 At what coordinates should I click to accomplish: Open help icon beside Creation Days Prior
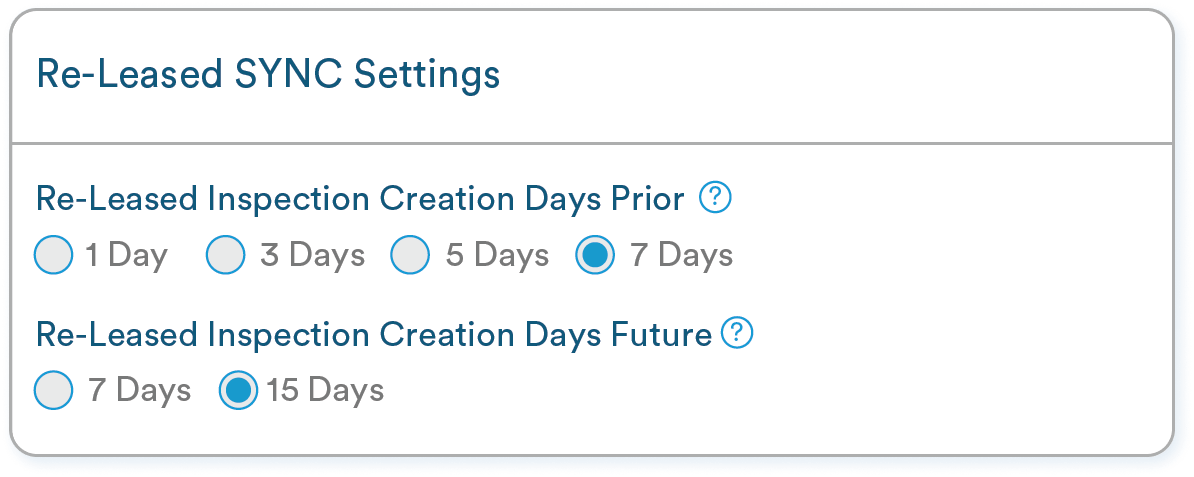pyautogui.click(x=715, y=198)
